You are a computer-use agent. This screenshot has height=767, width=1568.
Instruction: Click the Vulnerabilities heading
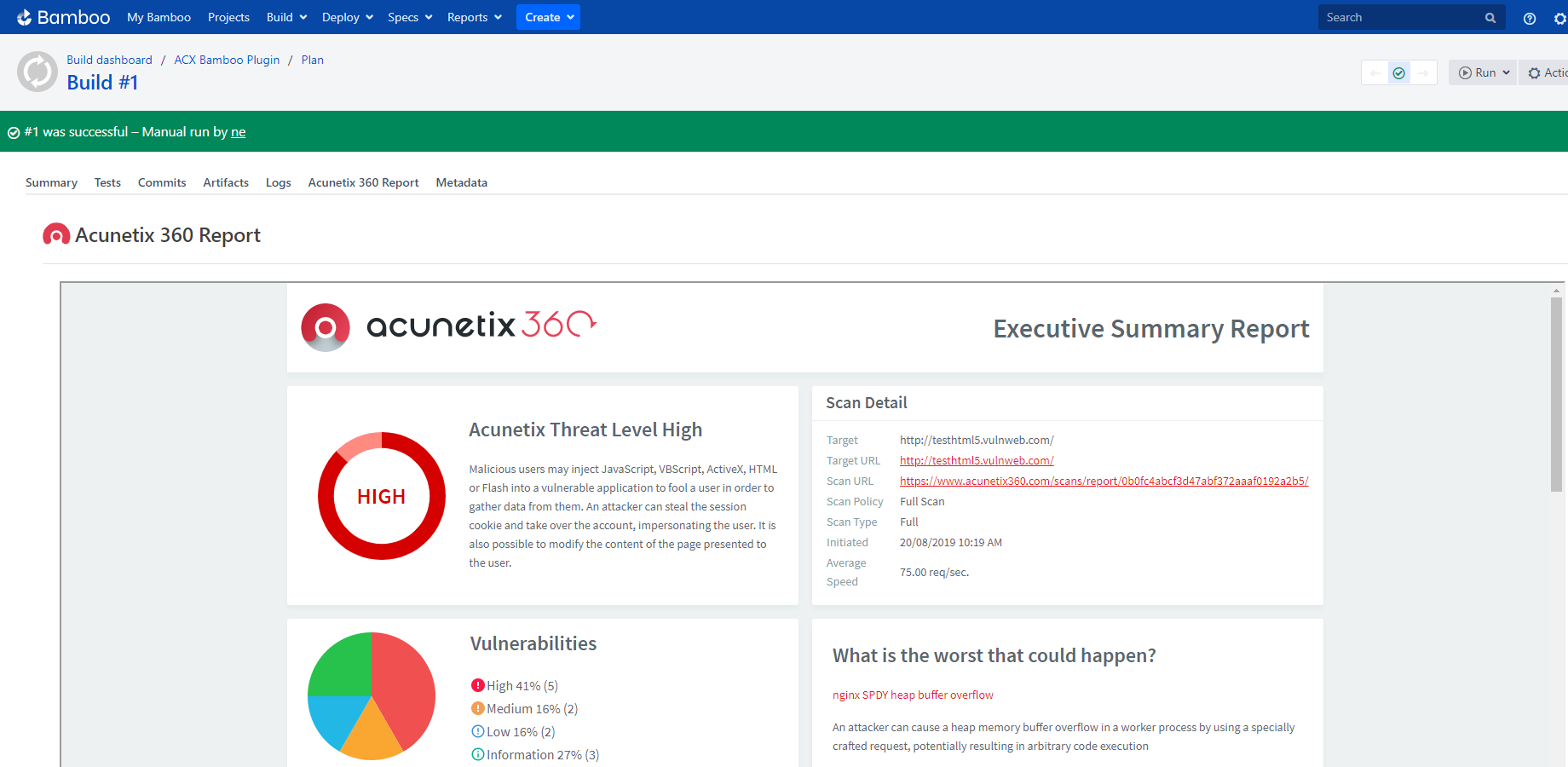pyautogui.click(x=533, y=643)
